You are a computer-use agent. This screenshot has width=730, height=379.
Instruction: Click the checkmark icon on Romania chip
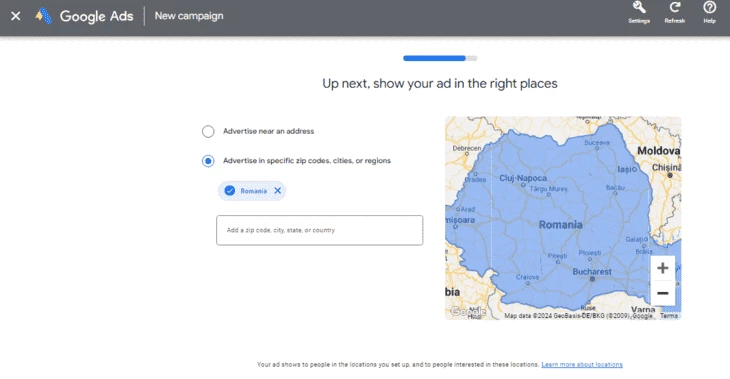(230, 190)
